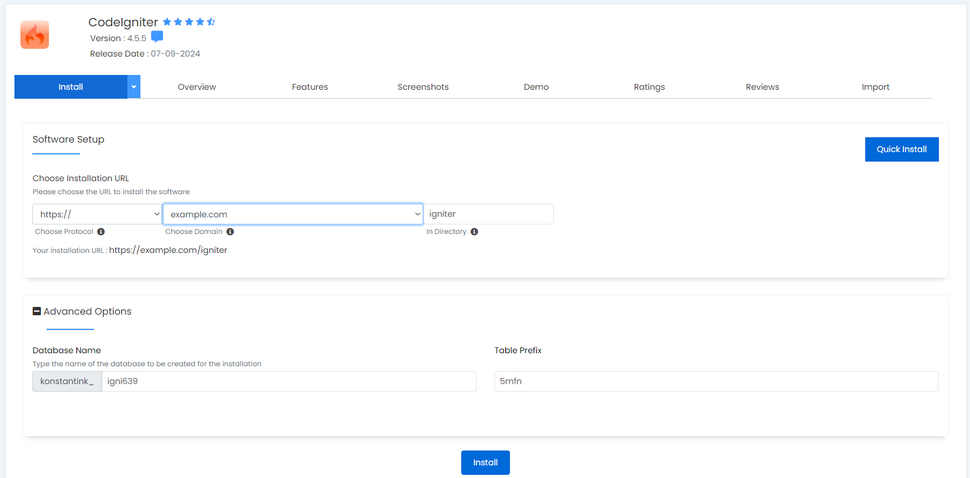Click the Database Name label

tap(66, 350)
